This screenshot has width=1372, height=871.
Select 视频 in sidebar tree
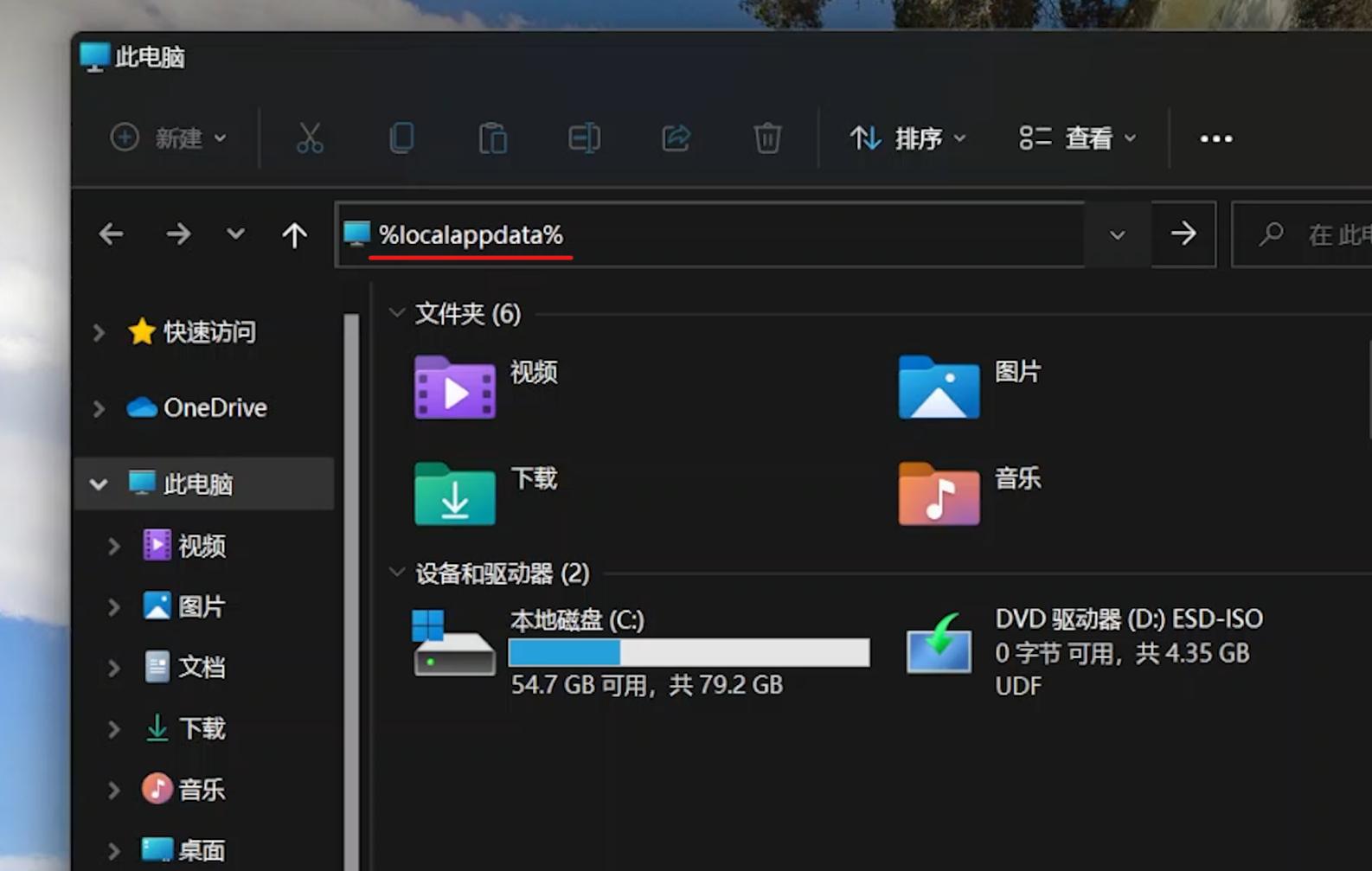click(x=184, y=546)
